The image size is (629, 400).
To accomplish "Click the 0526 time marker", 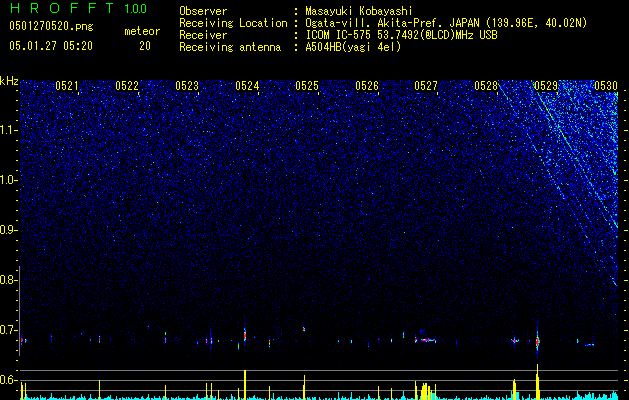I will pyautogui.click(x=367, y=86).
